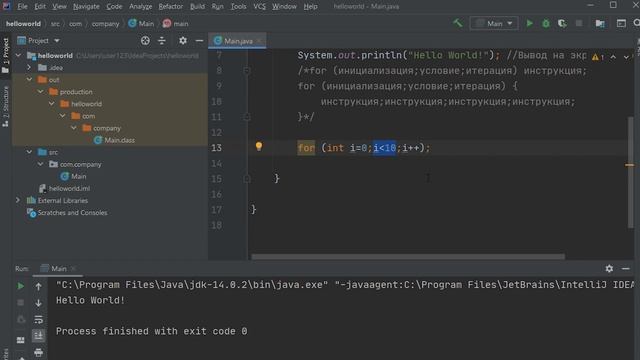
Task: Collapse all icon in Project panel
Action: (x=162, y=40)
